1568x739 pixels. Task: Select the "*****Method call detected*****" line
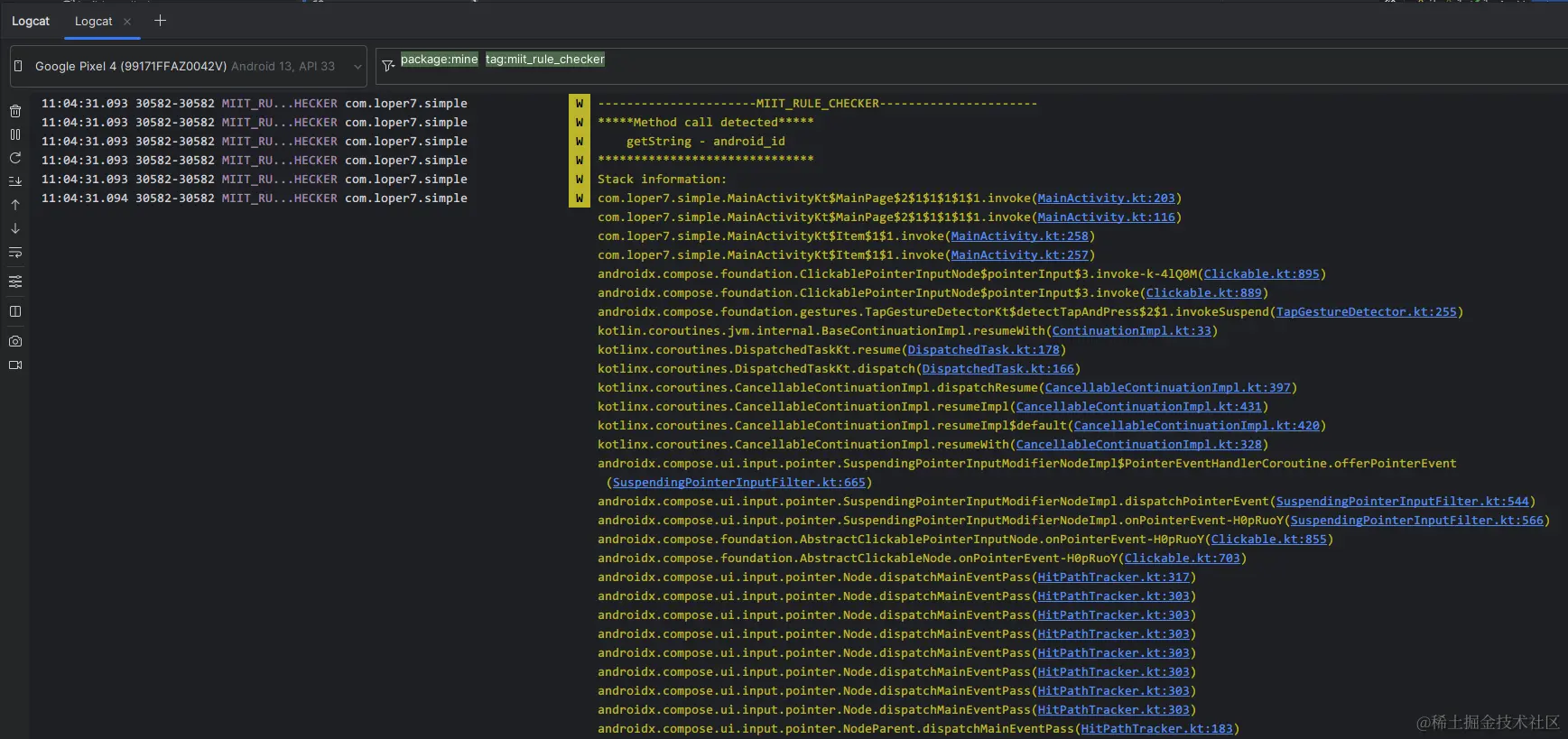[x=705, y=122]
